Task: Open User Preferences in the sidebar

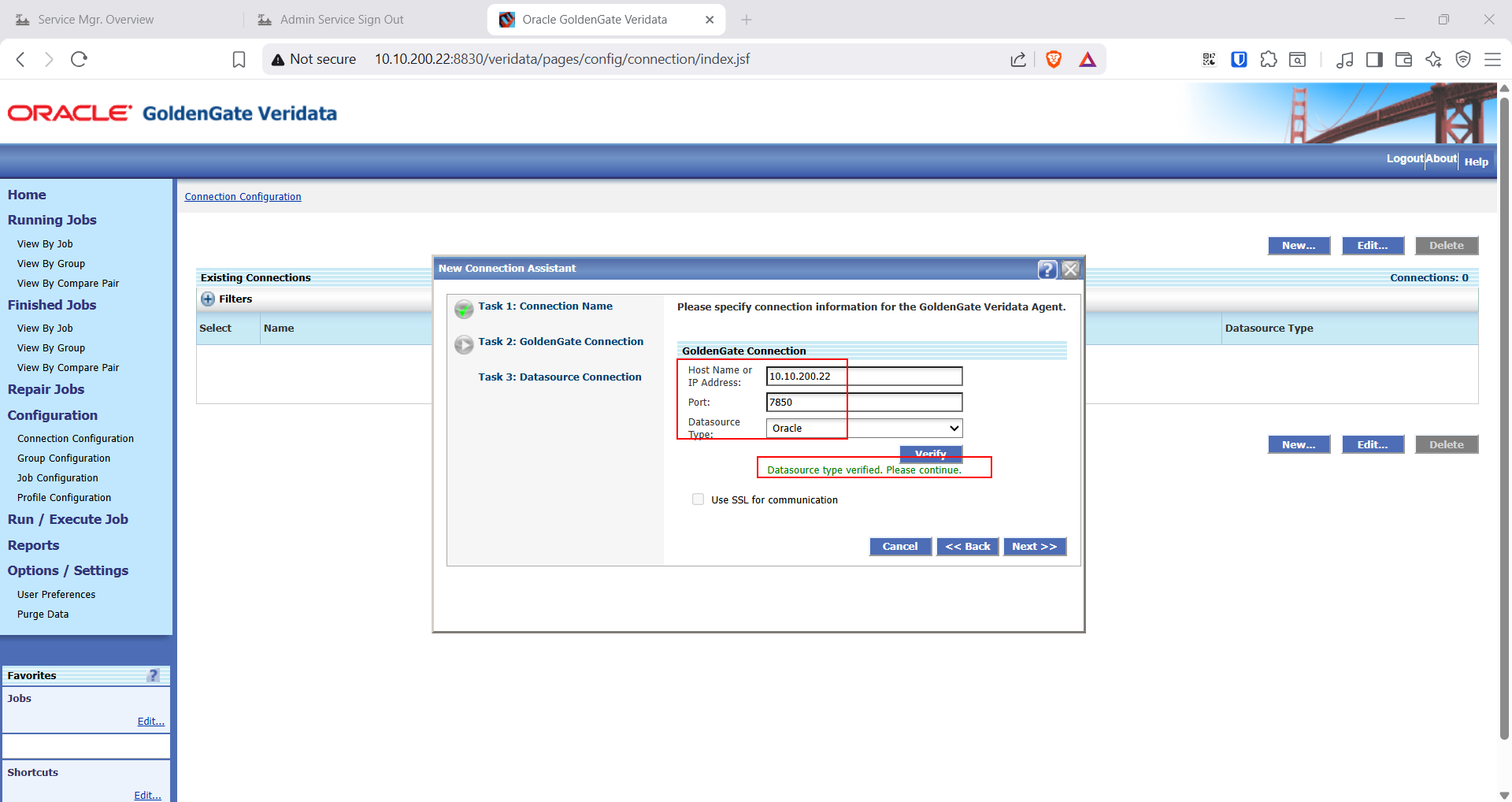Action: pos(56,595)
